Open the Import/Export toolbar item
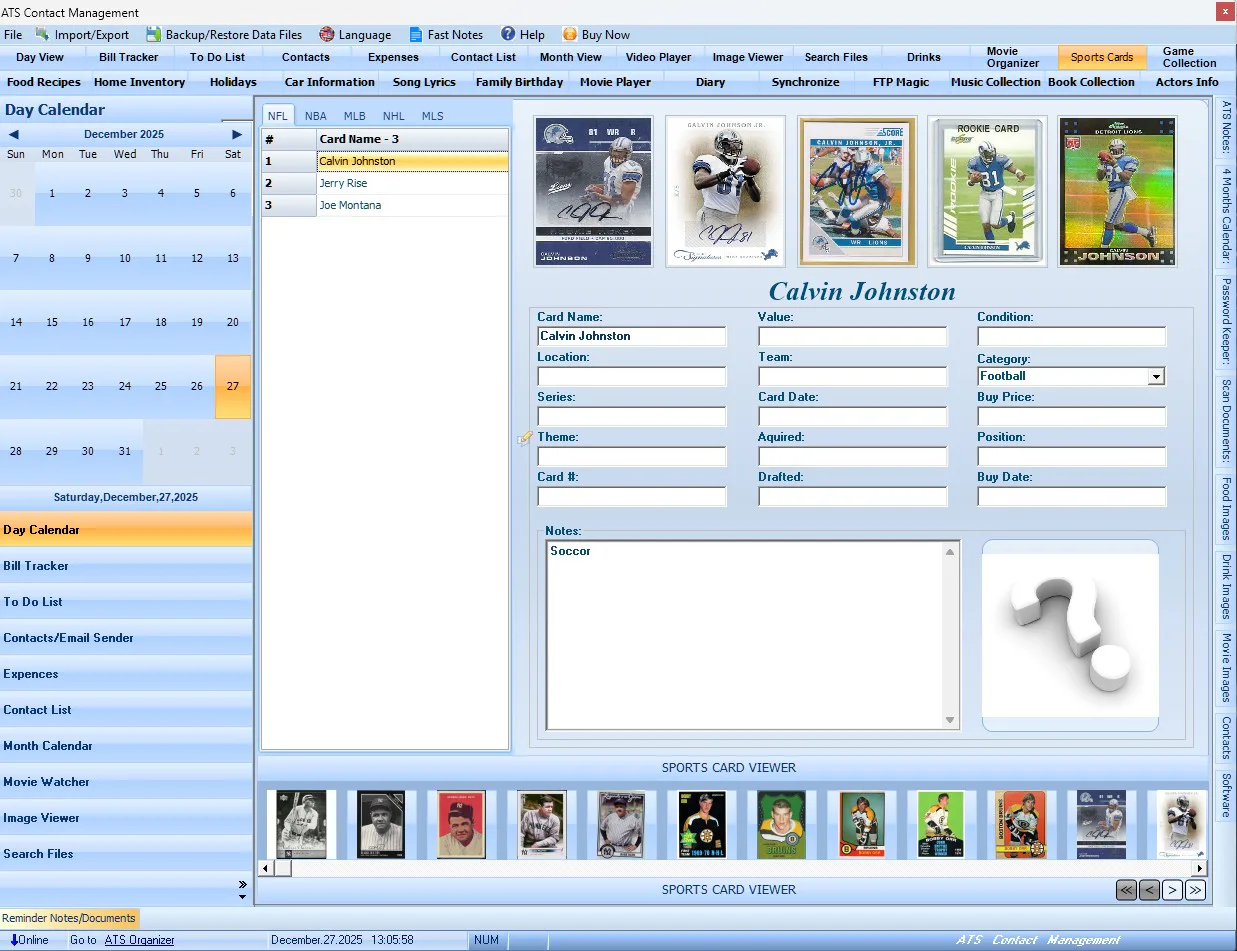Image resolution: width=1237 pixels, height=951 pixels. point(82,34)
